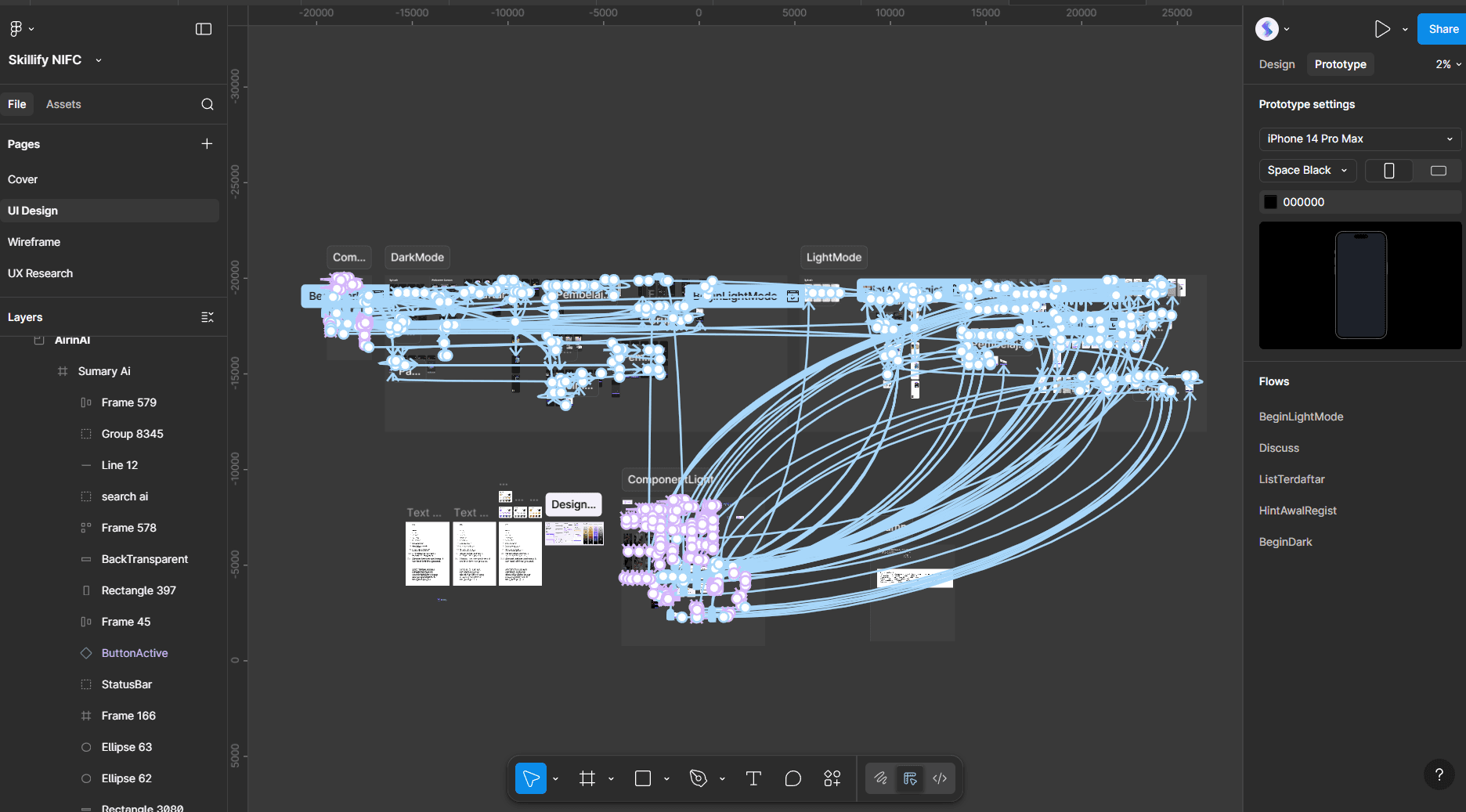Select the UI Design page

110,211
